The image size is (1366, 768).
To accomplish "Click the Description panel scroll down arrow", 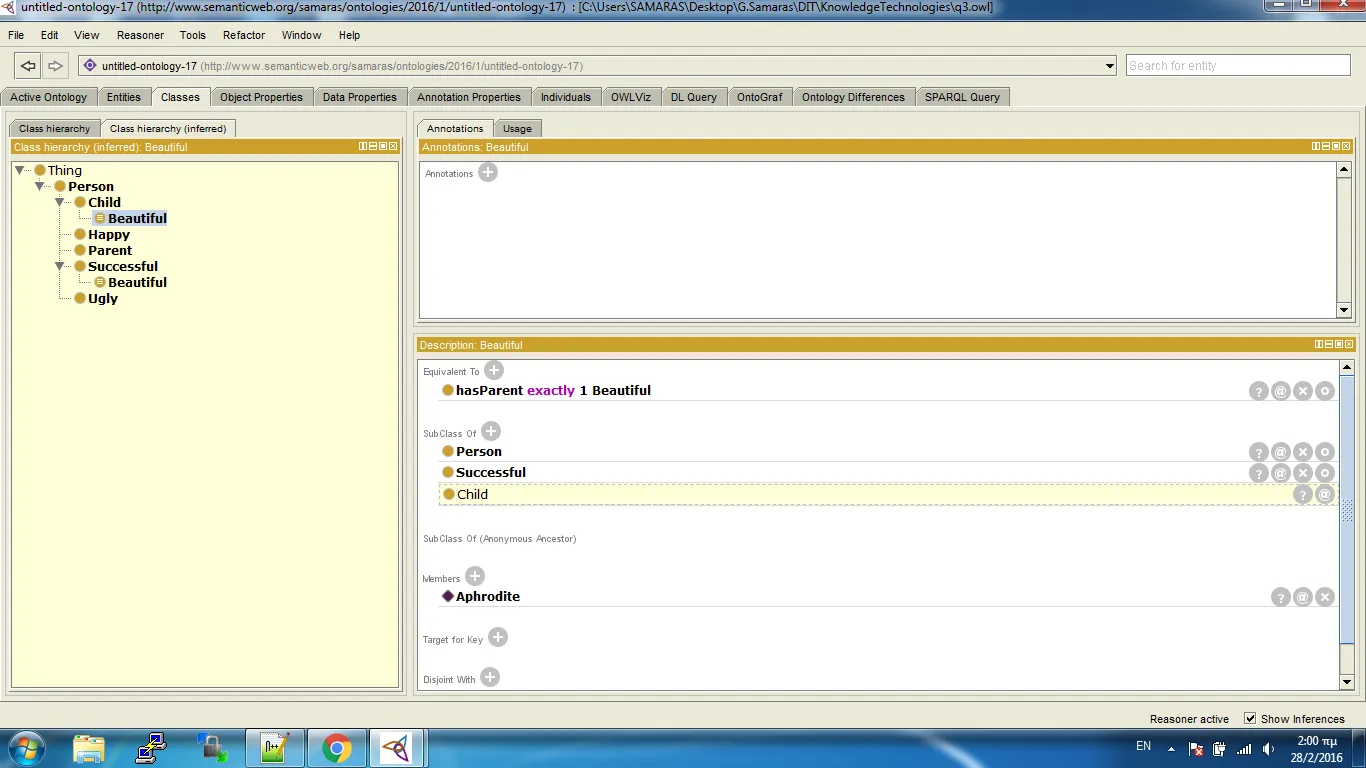I will click(x=1345, y=682).
